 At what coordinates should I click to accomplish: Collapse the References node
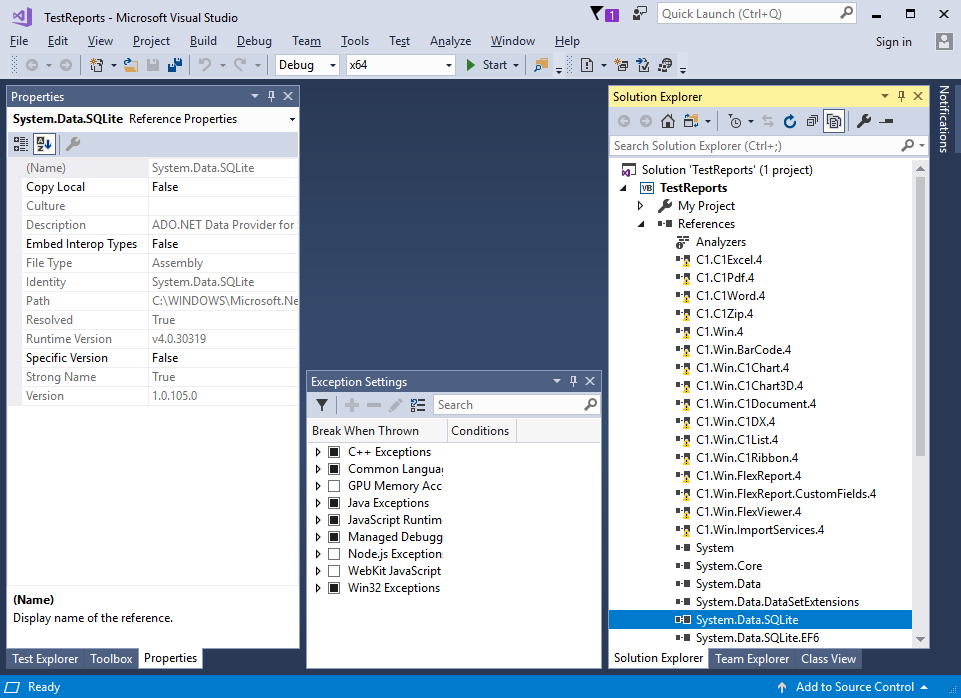point(641,224)
